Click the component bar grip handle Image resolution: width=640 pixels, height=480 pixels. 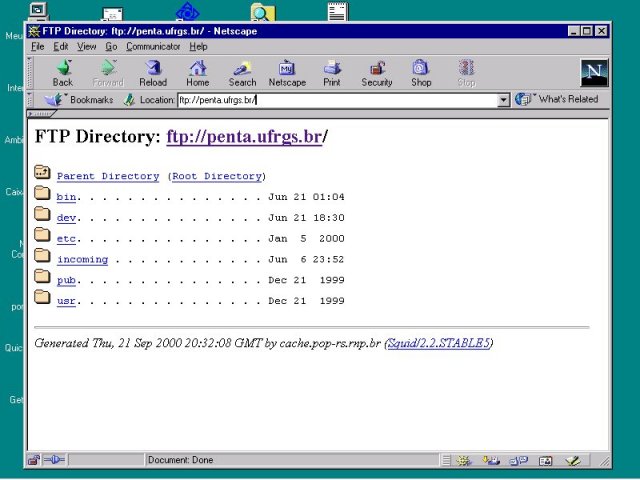[446, 461]
